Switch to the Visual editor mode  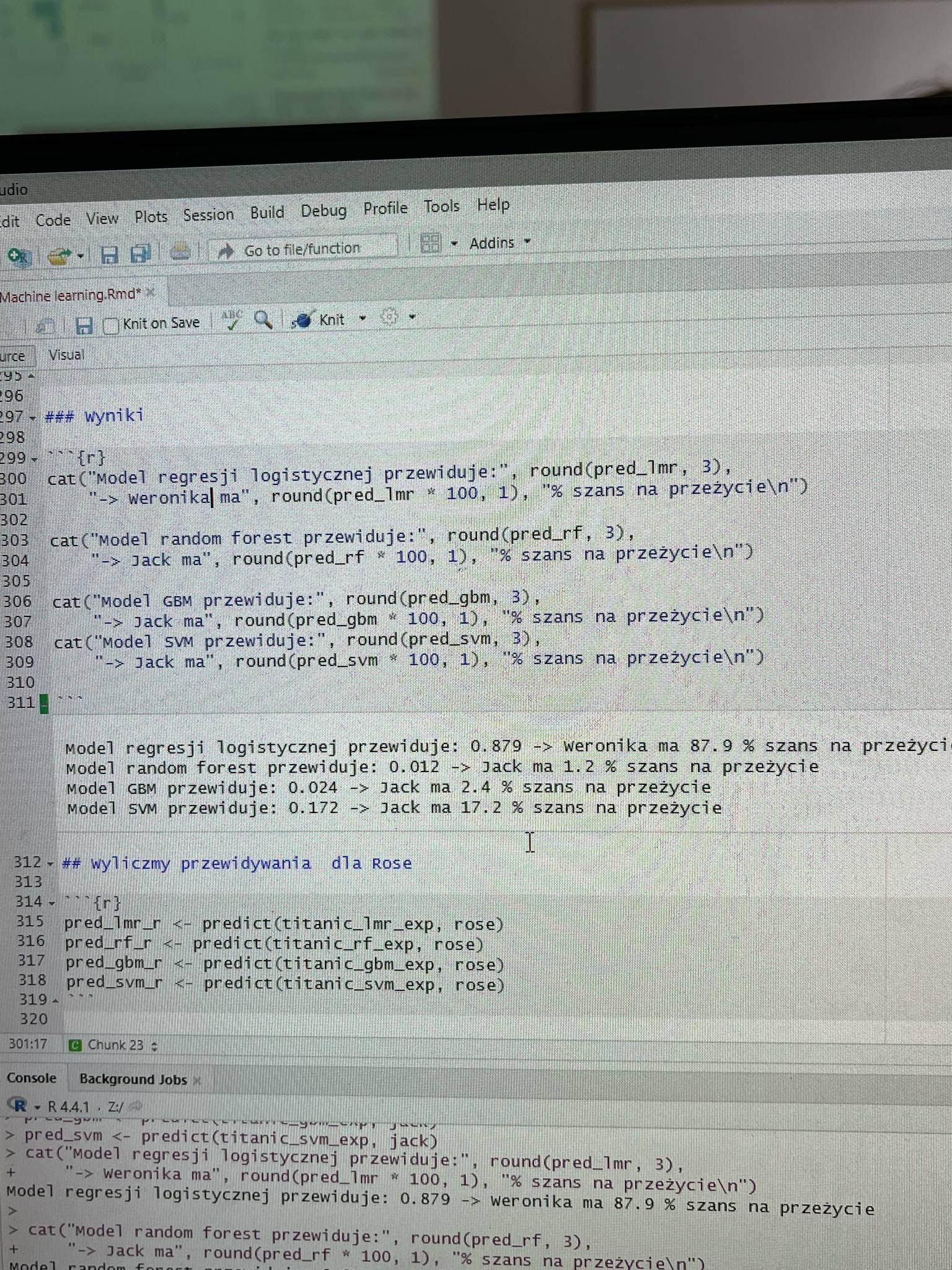66,355
